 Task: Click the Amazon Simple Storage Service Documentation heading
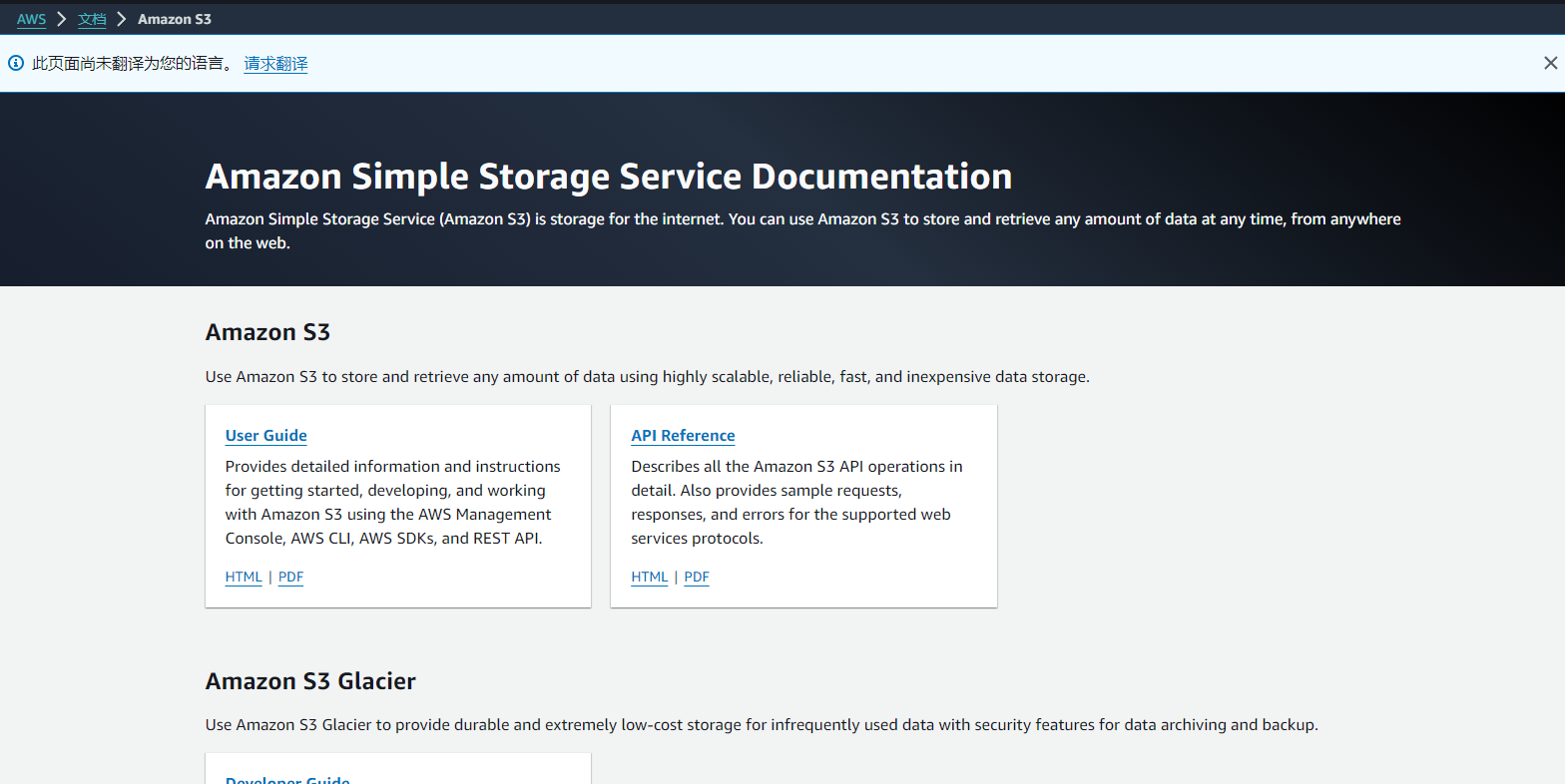tap(609, 177)
